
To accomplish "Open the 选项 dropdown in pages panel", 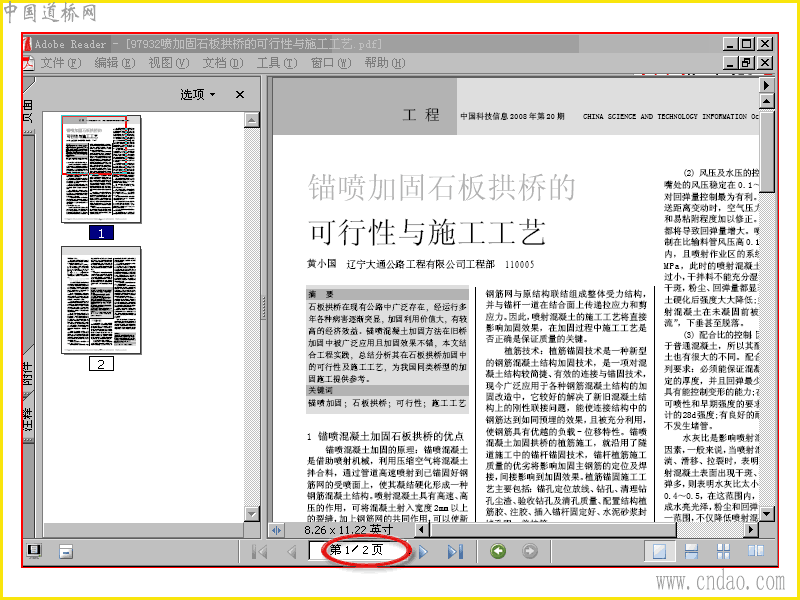I will click(x=197, y=94).
